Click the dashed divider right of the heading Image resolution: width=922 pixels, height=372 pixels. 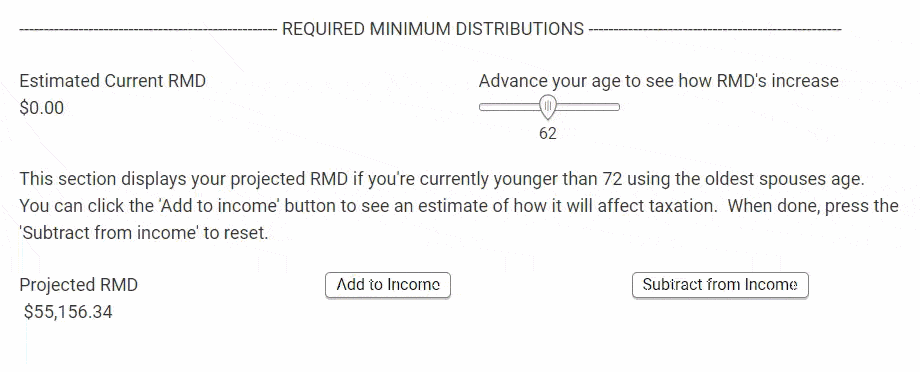(715, 29)
